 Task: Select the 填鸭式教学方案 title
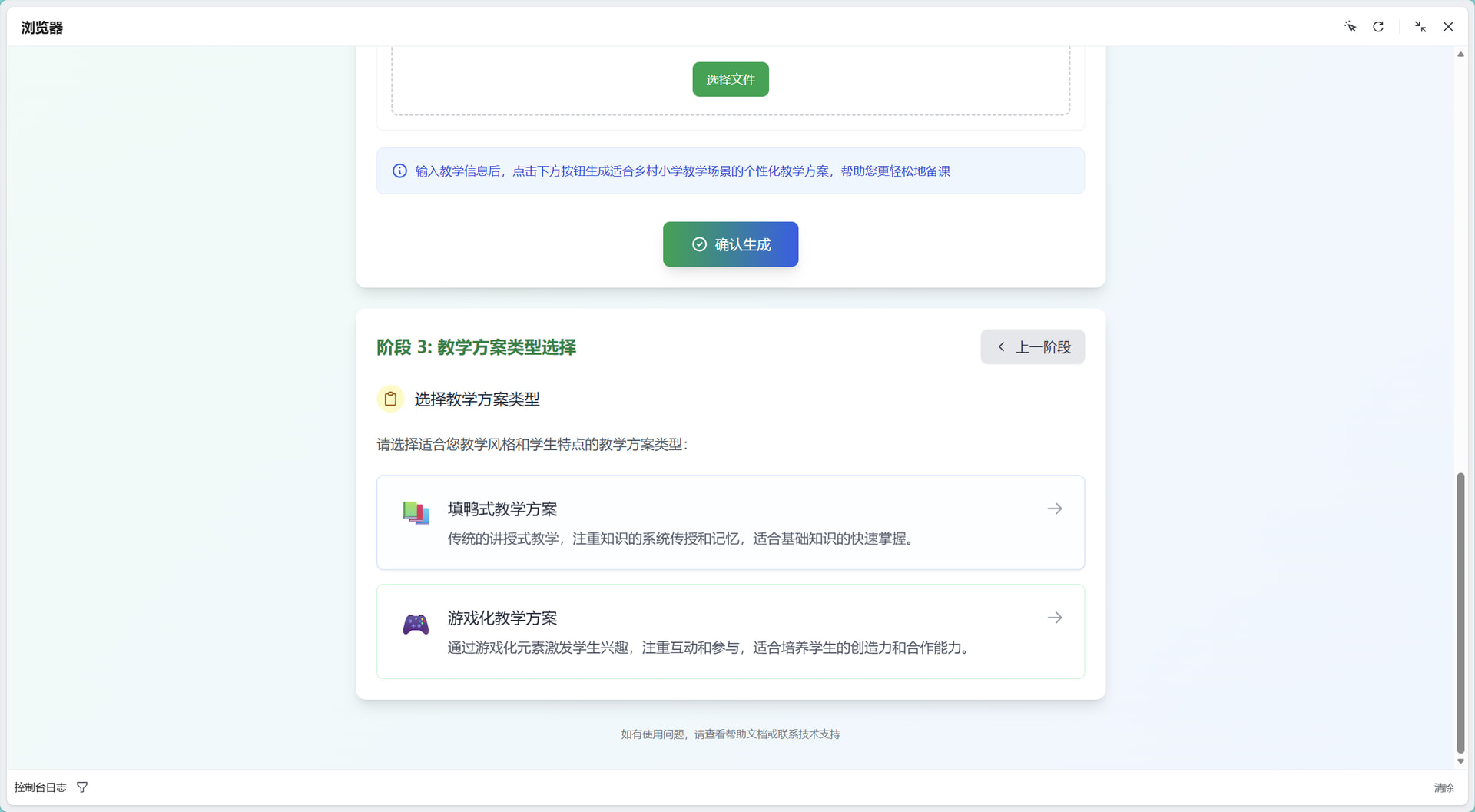point(502,509)
